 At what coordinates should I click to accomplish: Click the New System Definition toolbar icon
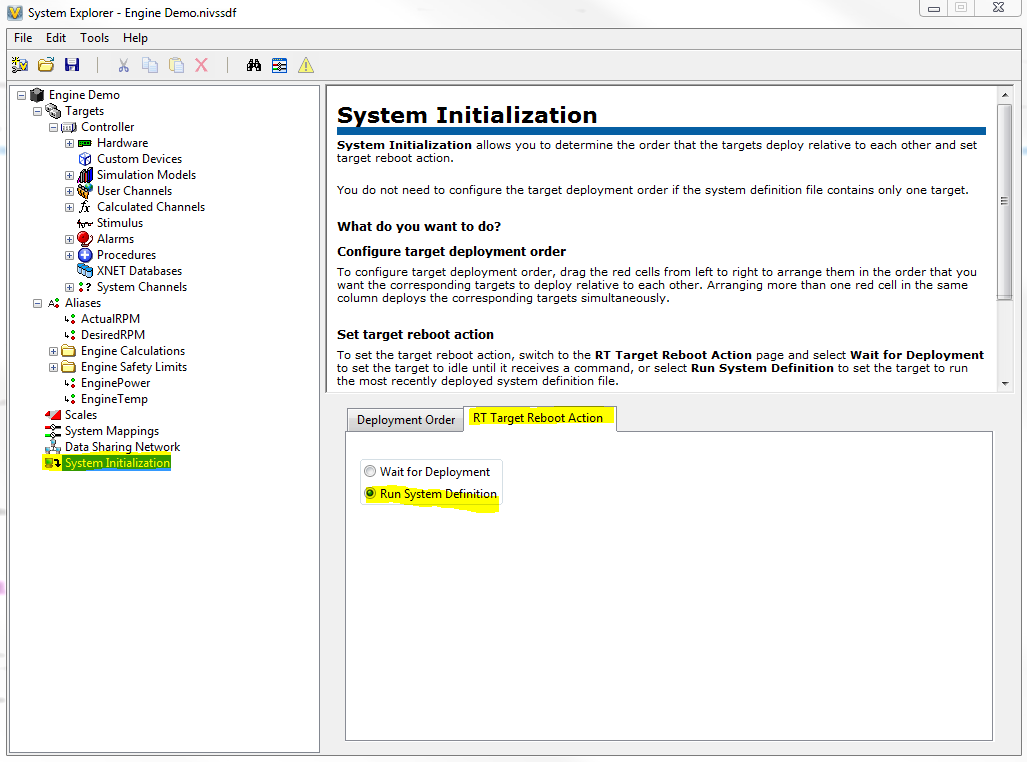click(x=20, y=65)
